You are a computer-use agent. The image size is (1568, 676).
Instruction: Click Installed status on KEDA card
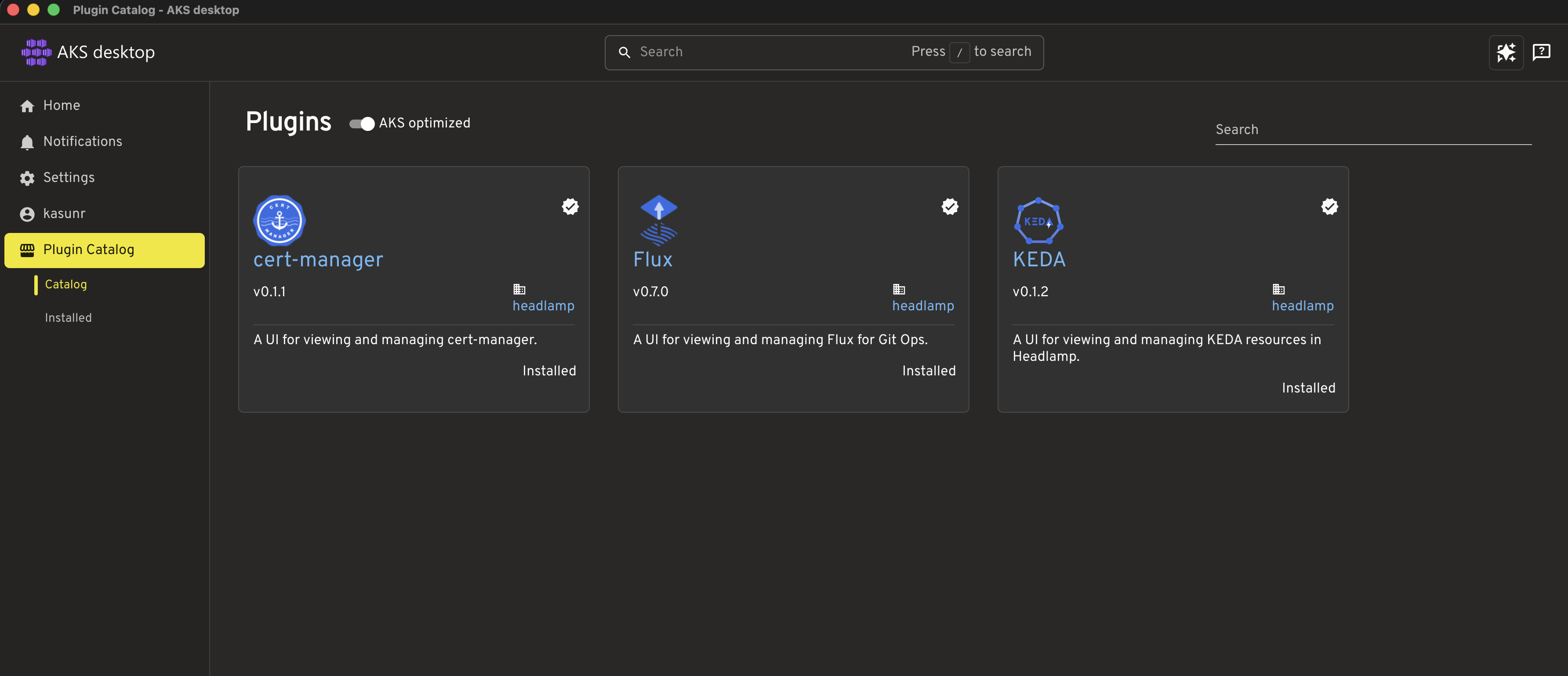click(x=1309, y=388)
